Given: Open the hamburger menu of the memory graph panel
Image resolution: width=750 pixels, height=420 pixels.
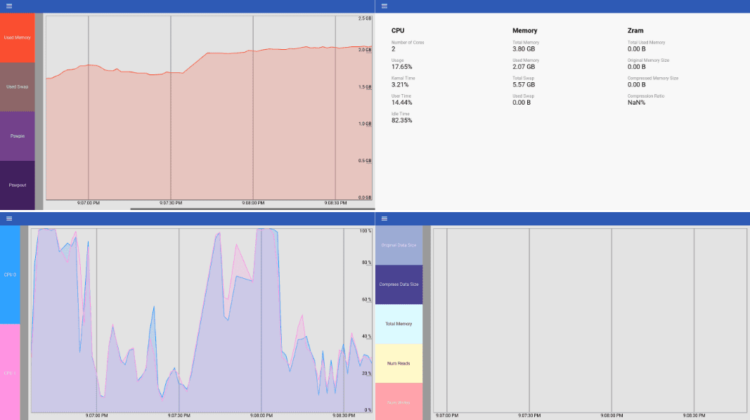Looking at the screenshot, I should [8, 6].
